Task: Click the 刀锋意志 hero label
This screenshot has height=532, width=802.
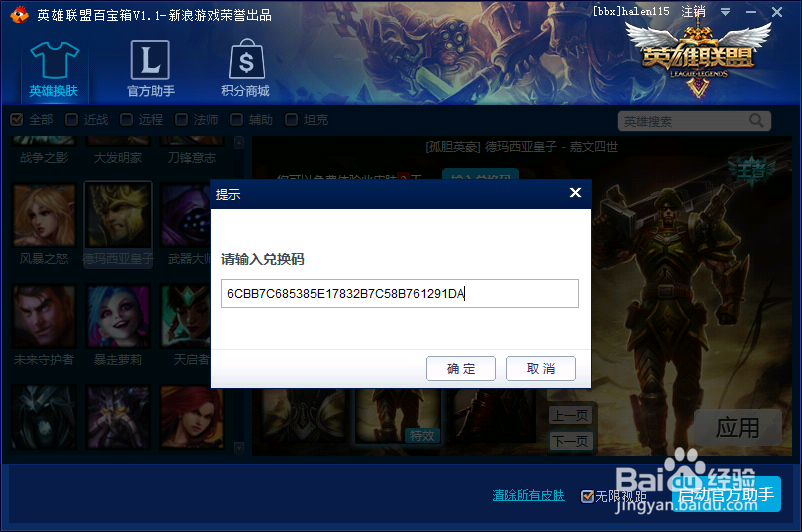Action: (192, 158)
